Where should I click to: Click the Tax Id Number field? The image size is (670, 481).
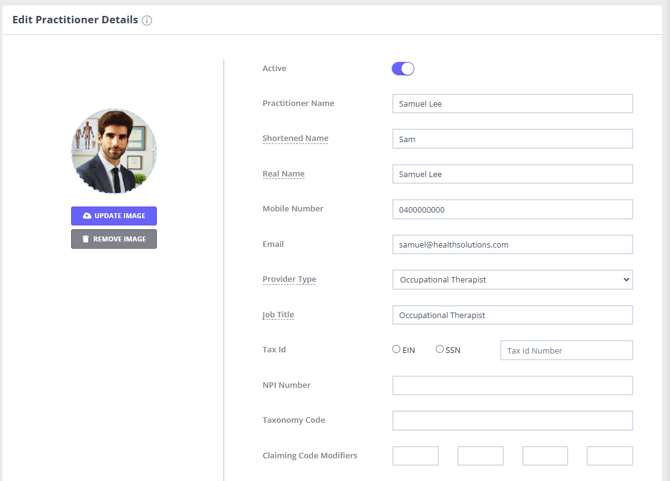click(x=566, y=350)
